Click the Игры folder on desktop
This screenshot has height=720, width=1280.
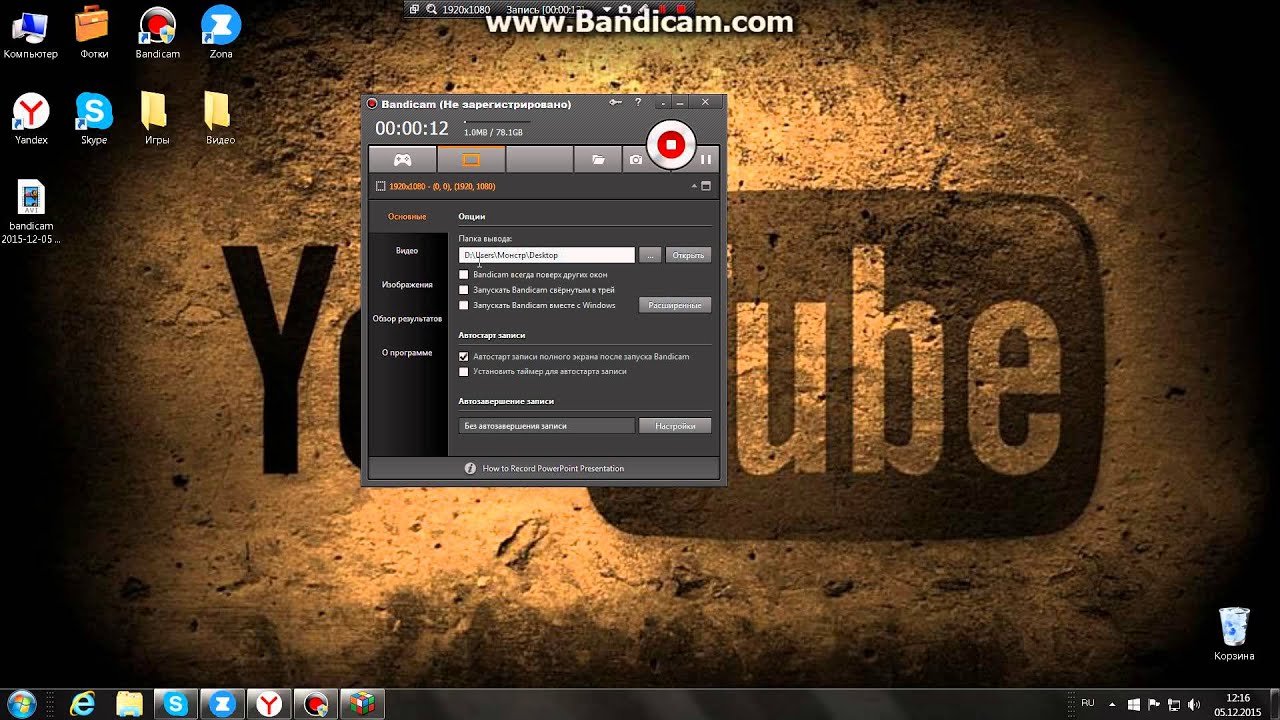coord(157,119)
